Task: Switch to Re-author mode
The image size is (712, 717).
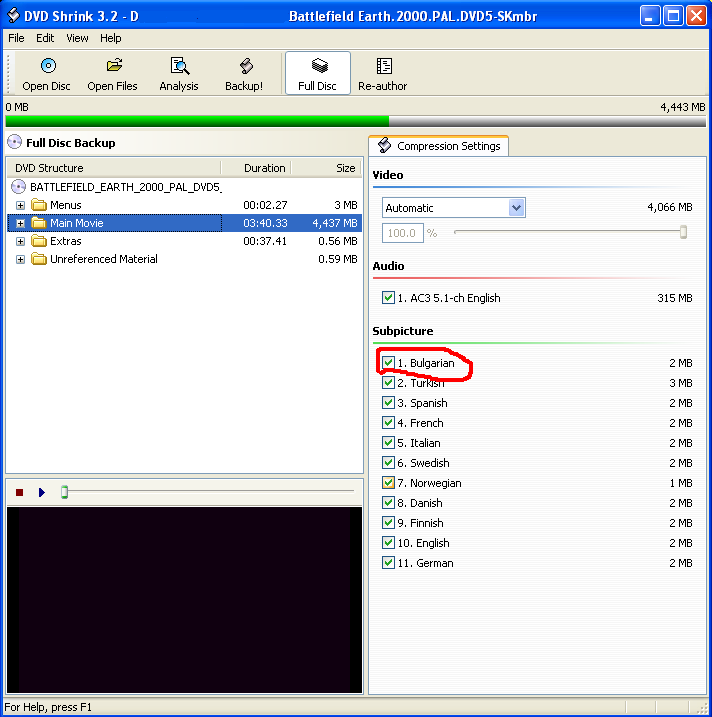Action: [x=383, y=67]
